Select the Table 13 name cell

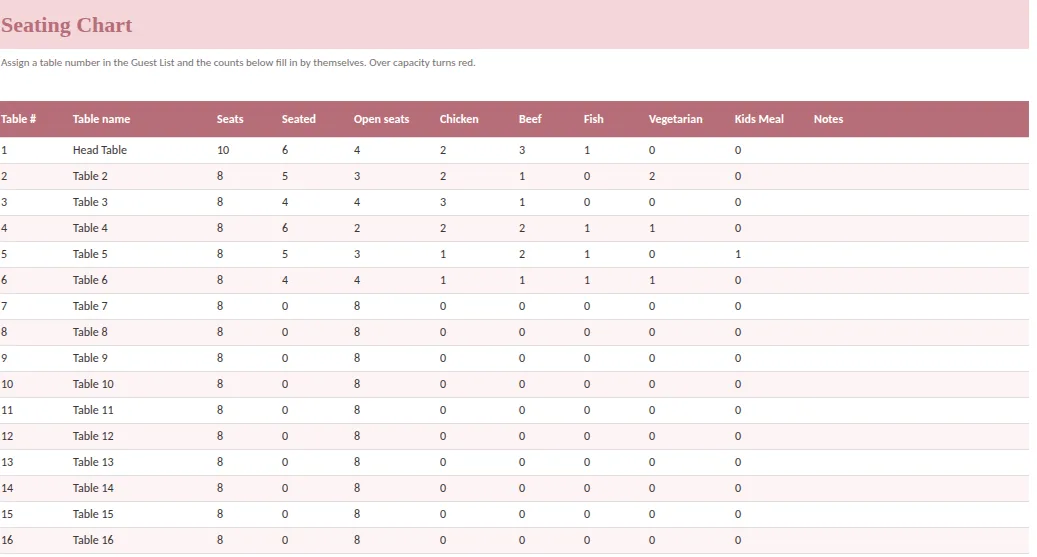point(93,462)
